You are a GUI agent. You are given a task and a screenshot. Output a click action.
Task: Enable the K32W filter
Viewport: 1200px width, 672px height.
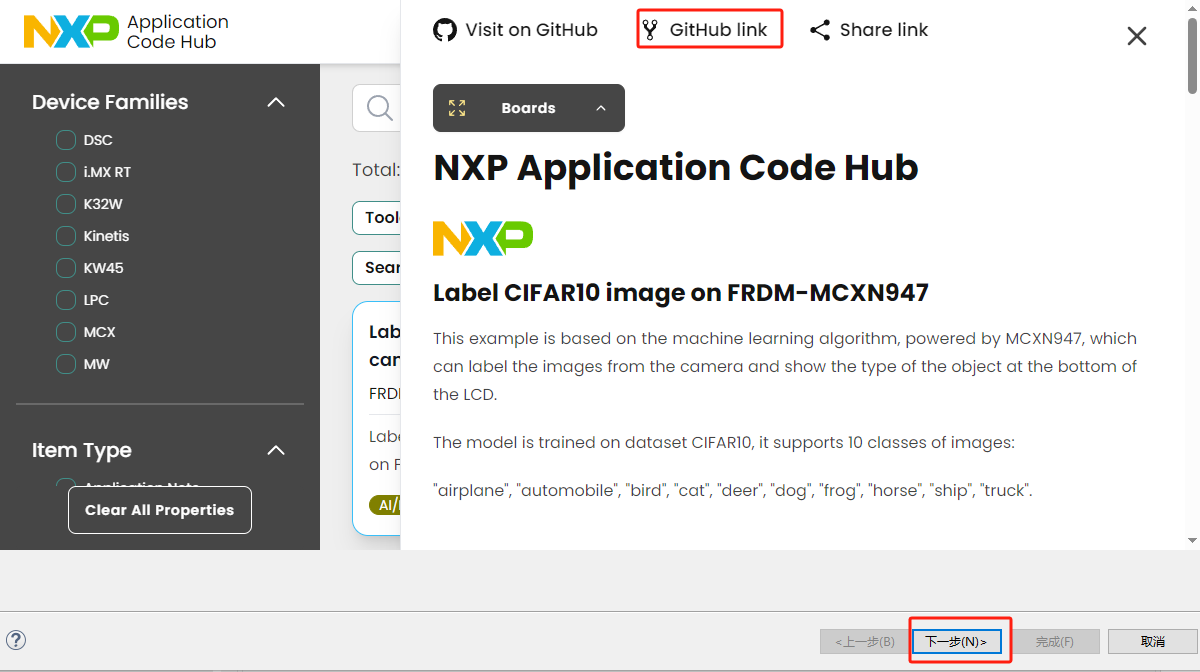66,204
